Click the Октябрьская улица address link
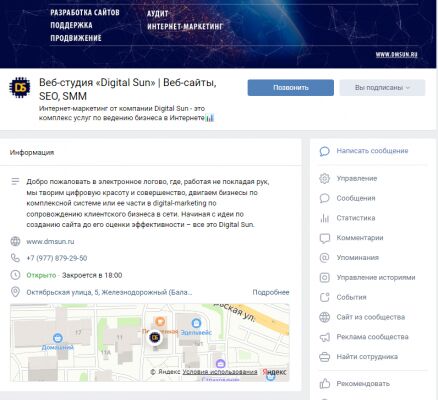Screen dimensions: 438x400 (x=109, y=292)
